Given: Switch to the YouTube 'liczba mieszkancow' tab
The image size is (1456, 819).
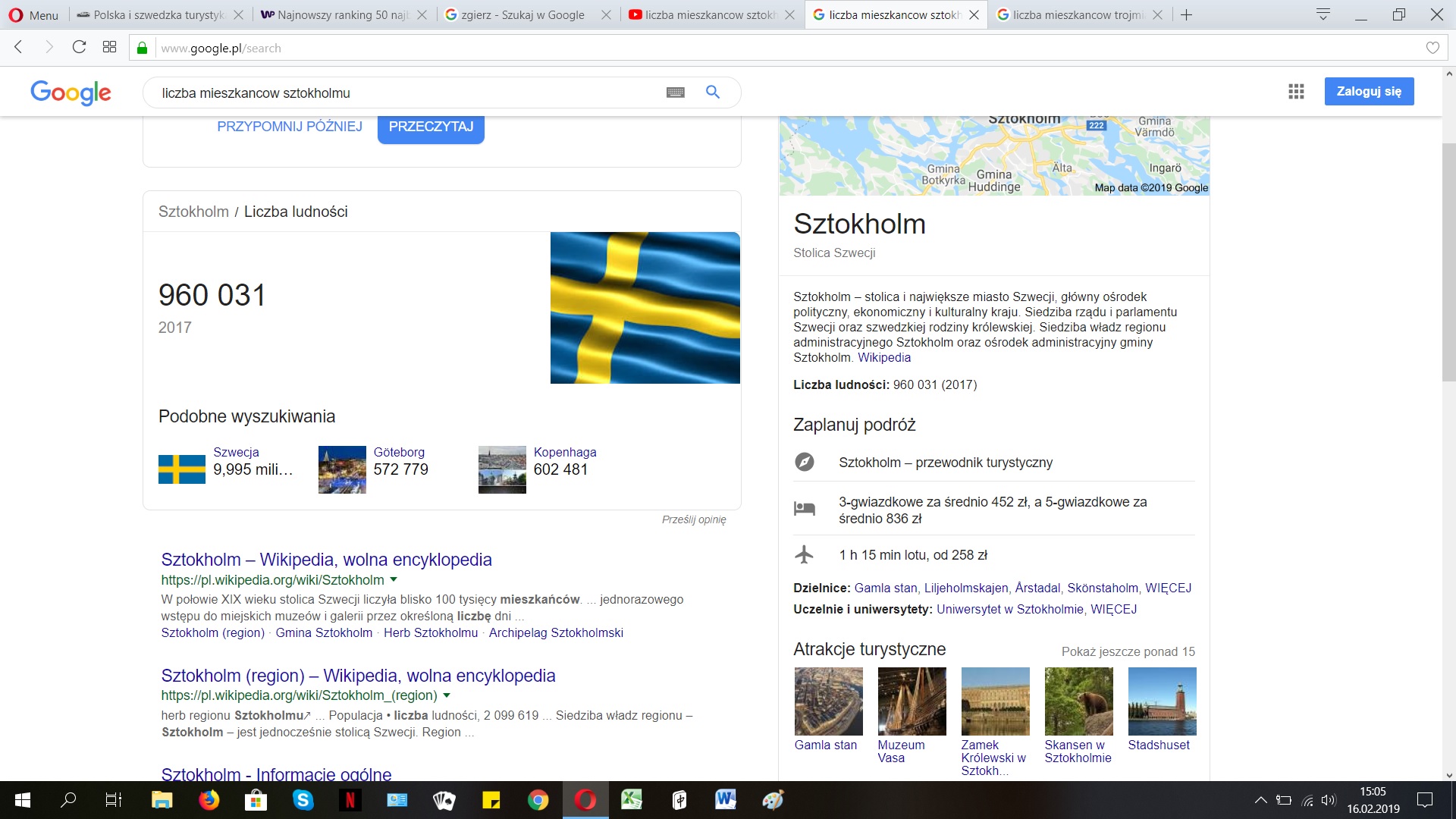Looking at the screenshot, I should 711,14.
